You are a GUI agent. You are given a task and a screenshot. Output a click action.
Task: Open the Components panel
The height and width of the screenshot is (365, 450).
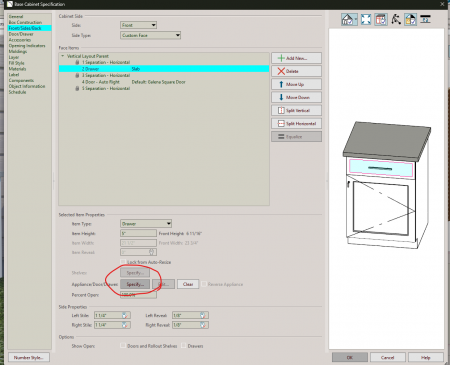[21, 80]
